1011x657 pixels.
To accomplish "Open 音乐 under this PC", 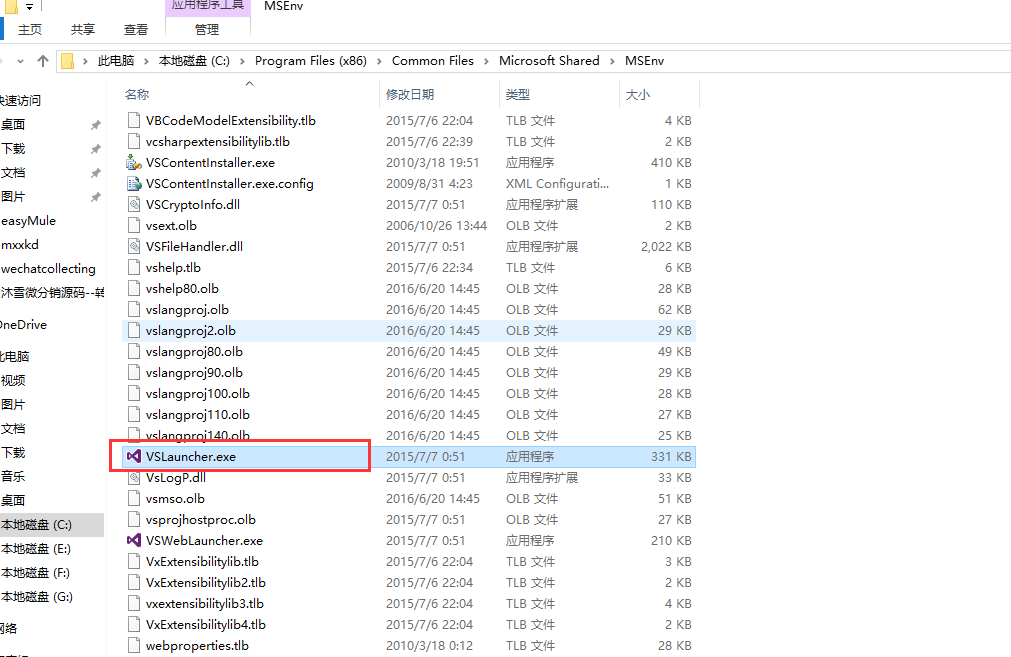I will (x=13, y=476).
